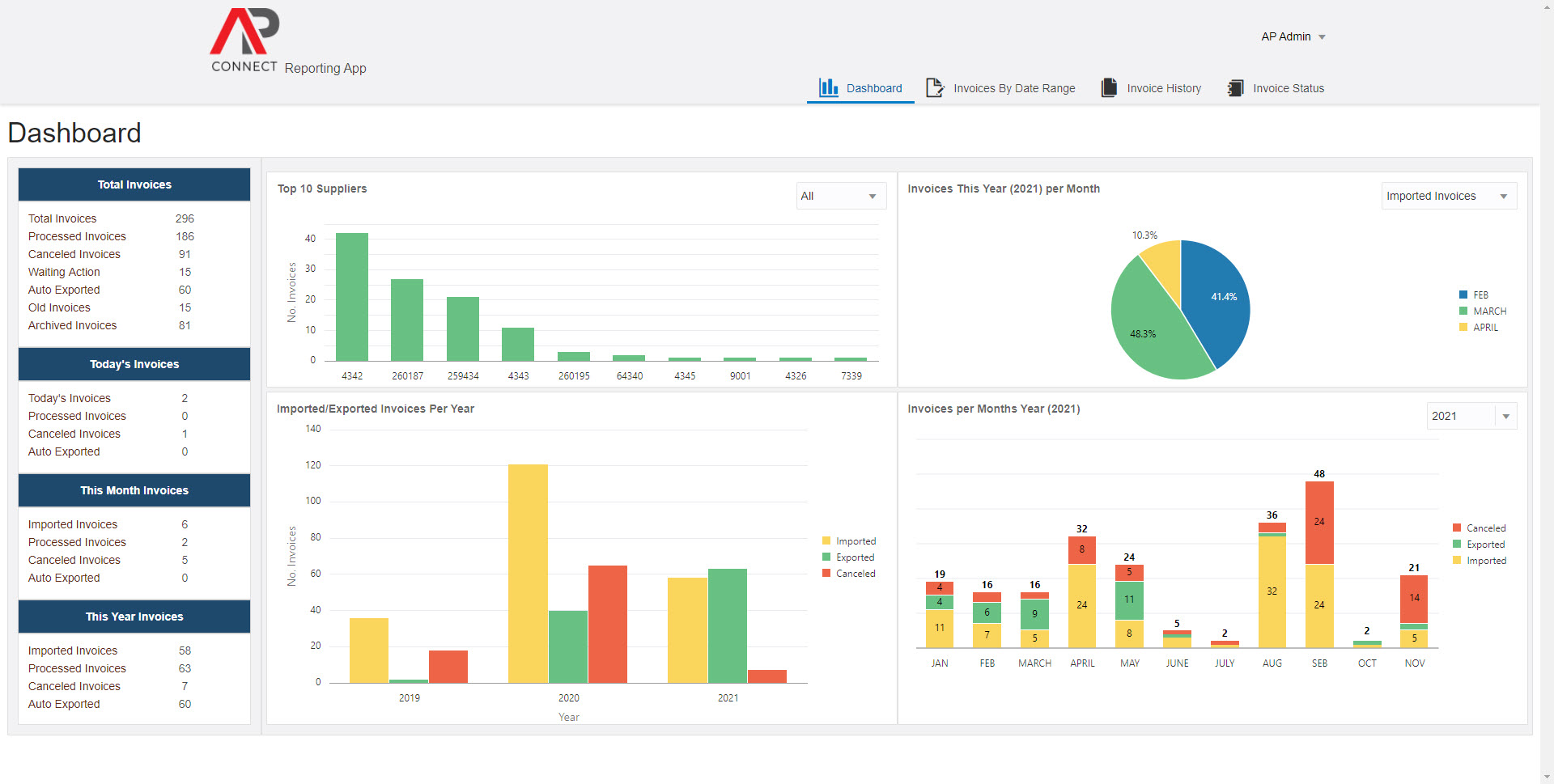1554x784 pixels.
Task: Click the Invoice History document icon
Action: pyautogui.click(x=1107, y=87)
